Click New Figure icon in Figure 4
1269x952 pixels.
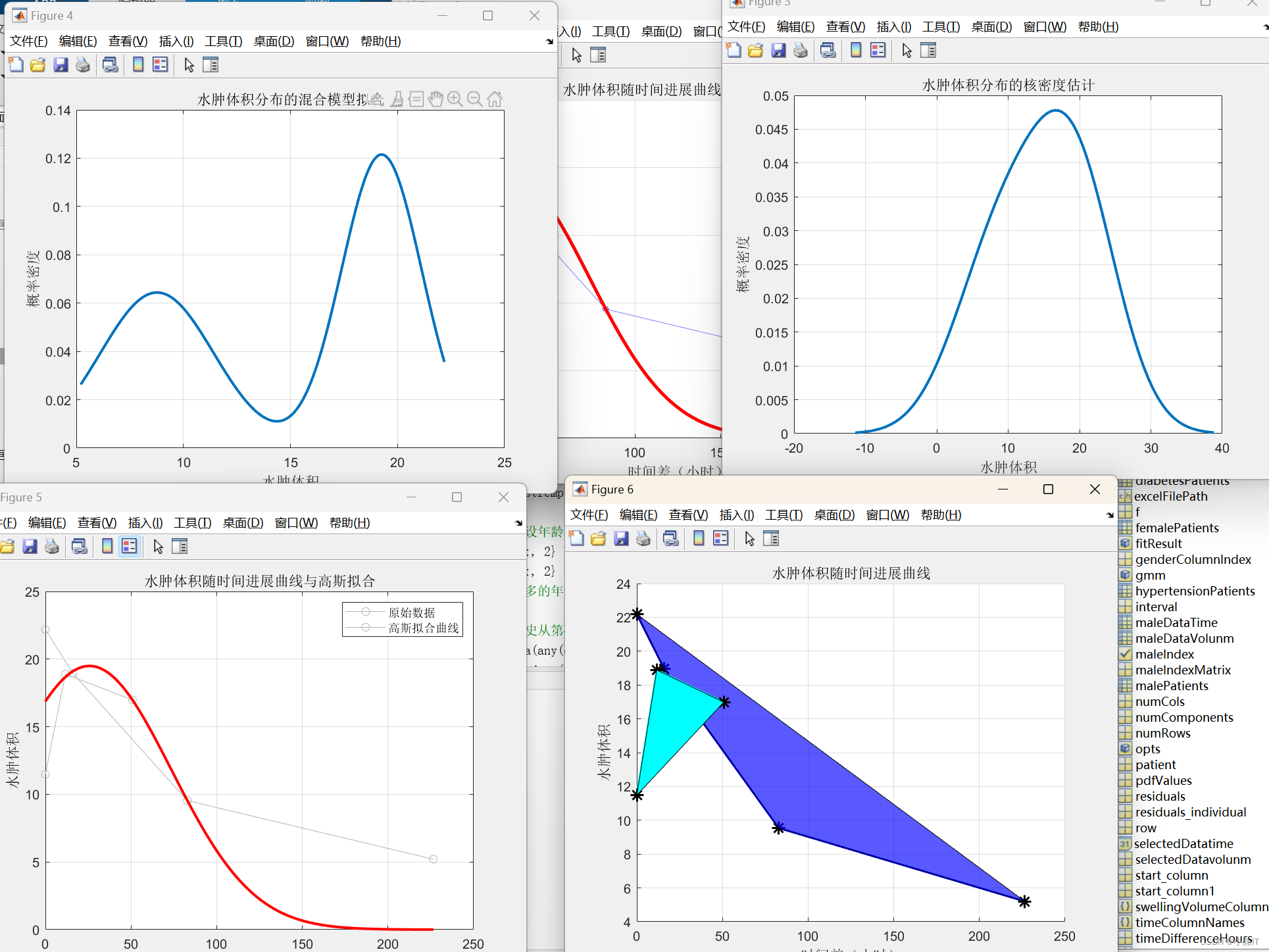coord(16,64)
